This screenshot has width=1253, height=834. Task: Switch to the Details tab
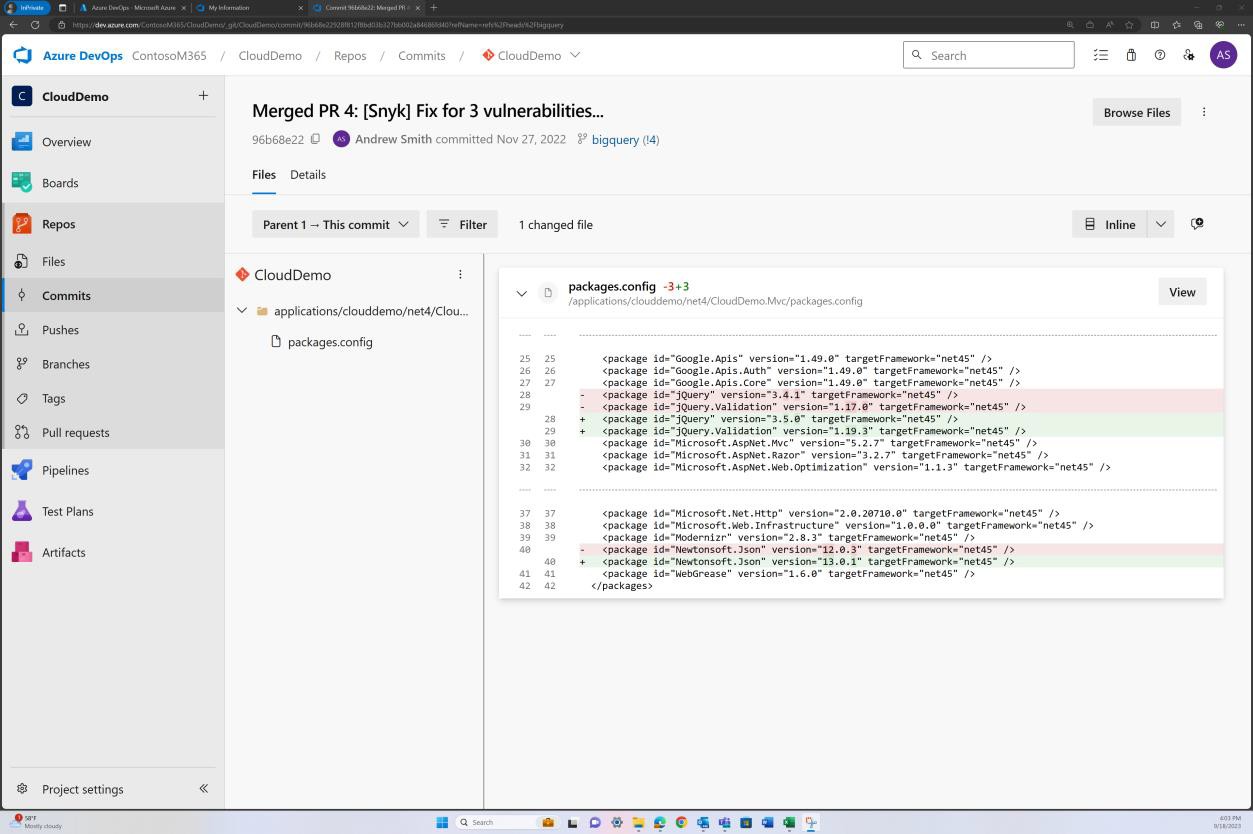[x=307, y=174]
